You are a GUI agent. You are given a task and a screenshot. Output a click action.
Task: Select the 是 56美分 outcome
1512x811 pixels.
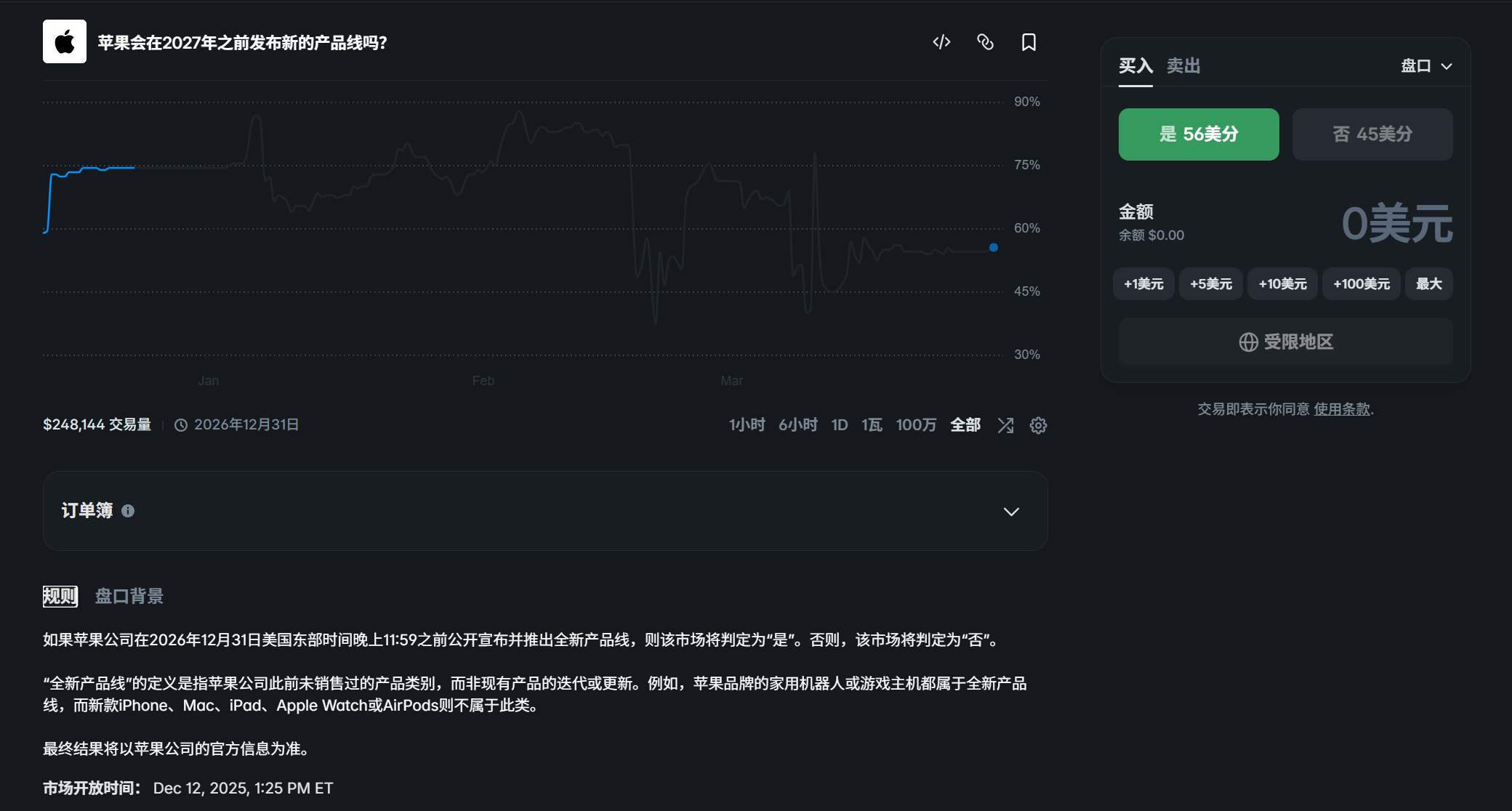(x=1198, y=134)
